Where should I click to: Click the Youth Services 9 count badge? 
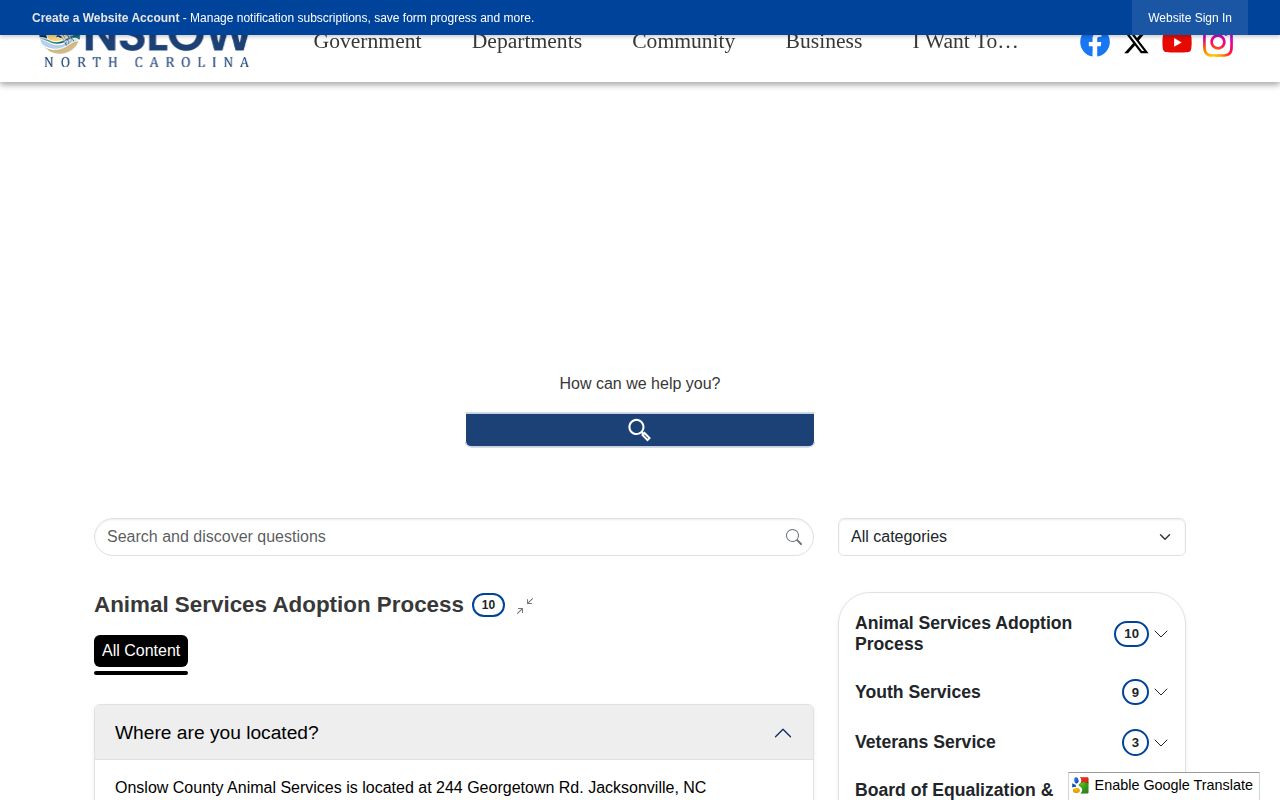pyautogui.click(x=1135, y=692)
